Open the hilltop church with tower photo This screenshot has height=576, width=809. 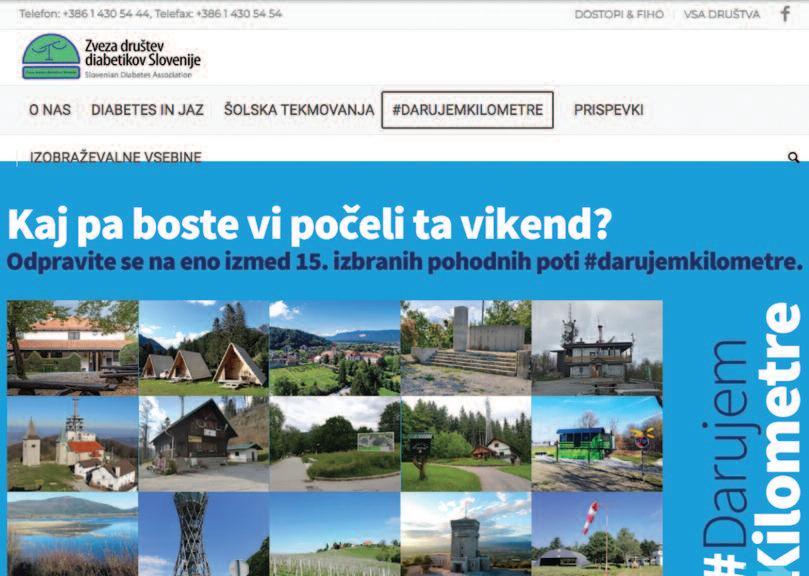click(73, 444)
